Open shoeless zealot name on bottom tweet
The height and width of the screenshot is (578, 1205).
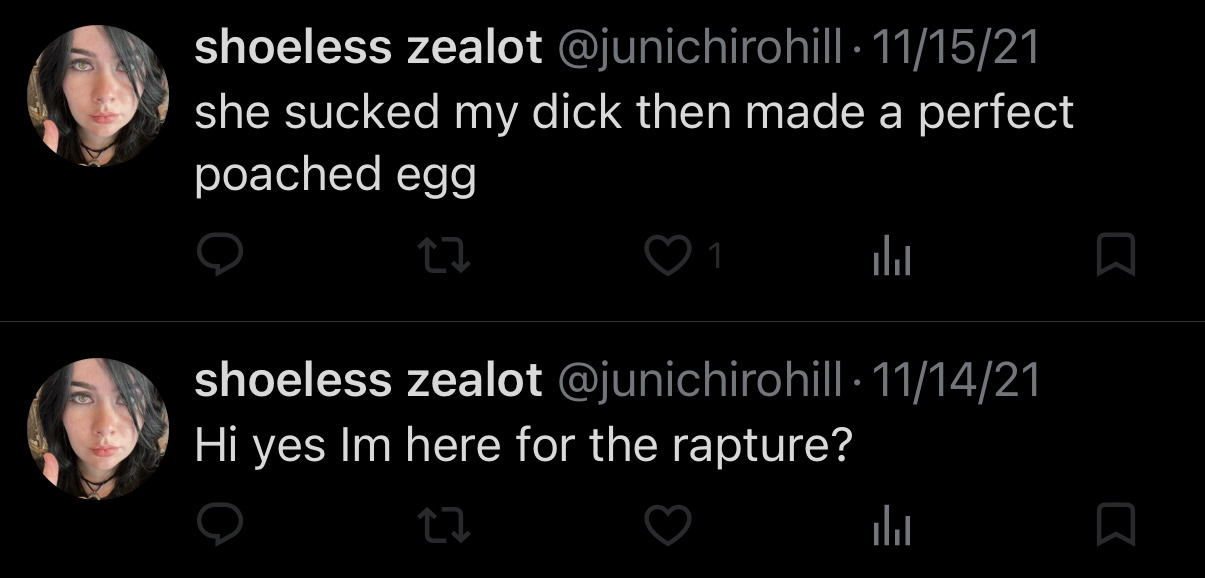pyautogui.click(x=368, y=381)
